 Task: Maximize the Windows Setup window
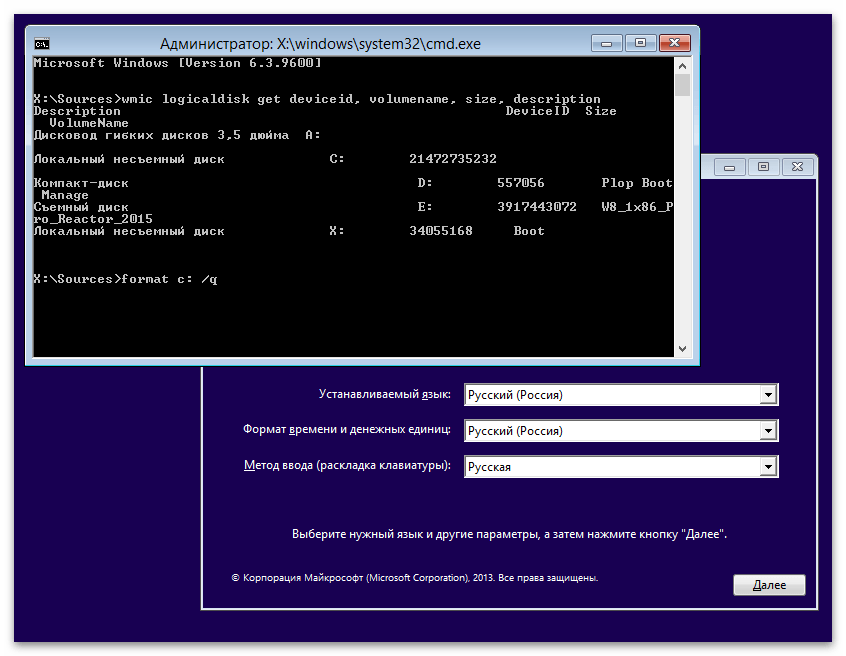click(763, 167)
